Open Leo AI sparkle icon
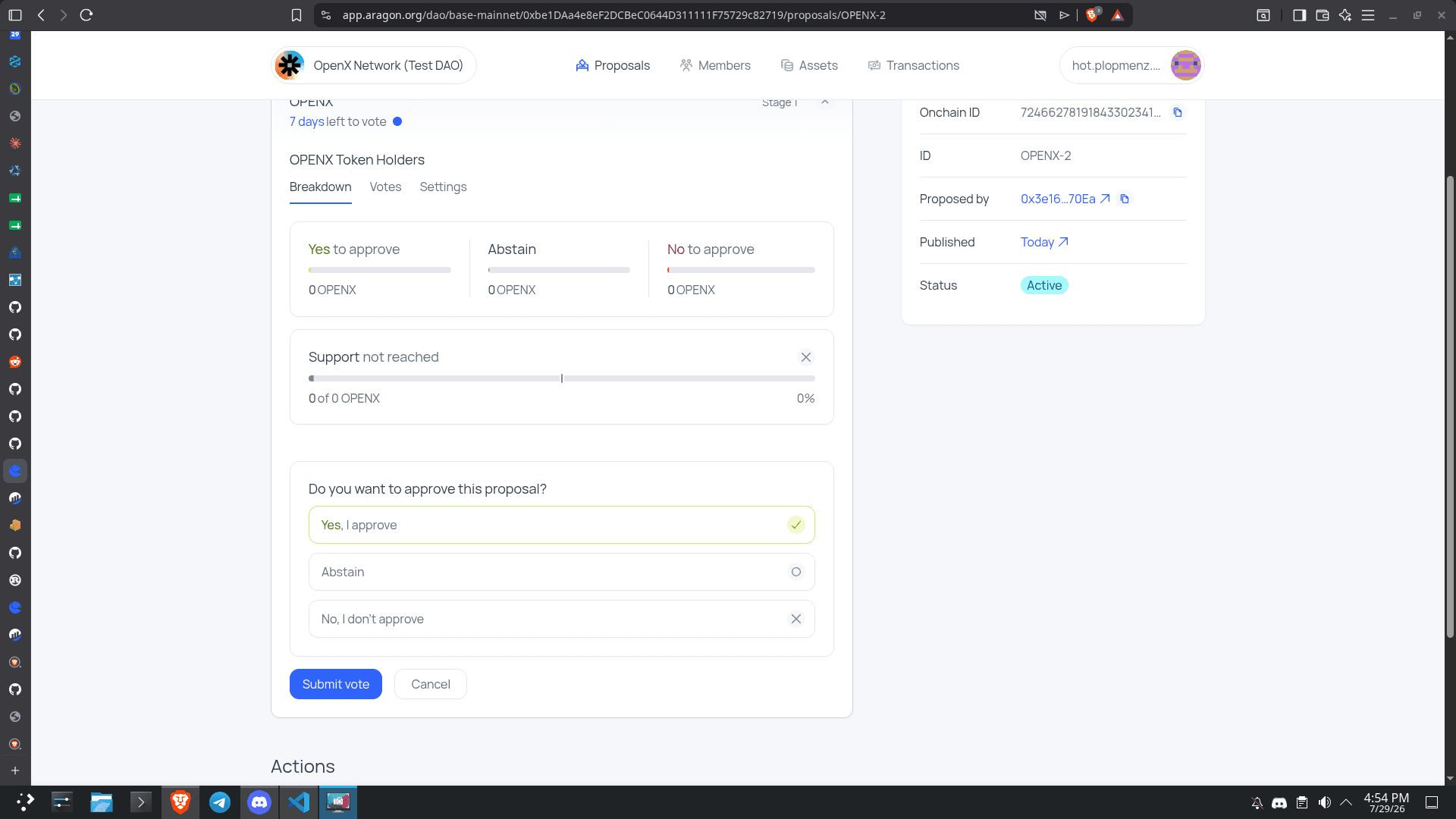Viewport: 1456px width, 819px height. pyautogui.click(x=1345, y=15)
